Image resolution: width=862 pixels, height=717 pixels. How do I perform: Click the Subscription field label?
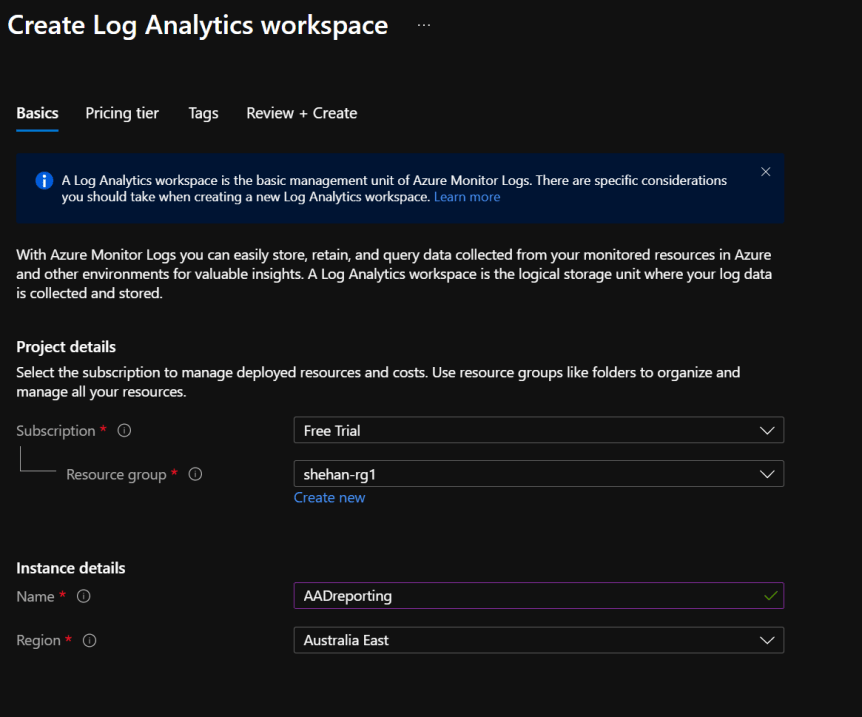coord(56,431)
